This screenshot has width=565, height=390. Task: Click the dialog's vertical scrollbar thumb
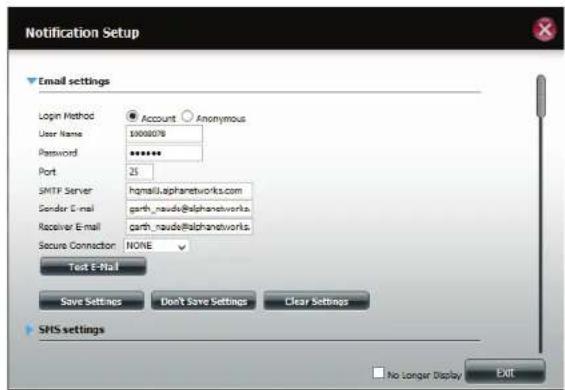tap(541, 96)
